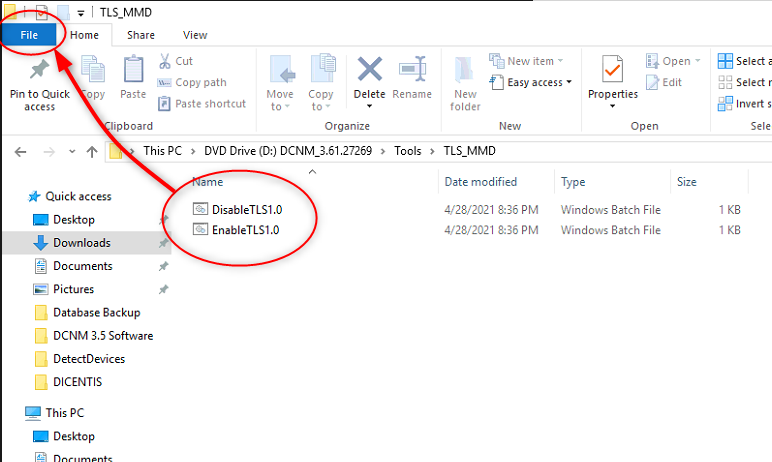
Task: Open DICENTIS folder in sidebar
Action: coord(77,382)
